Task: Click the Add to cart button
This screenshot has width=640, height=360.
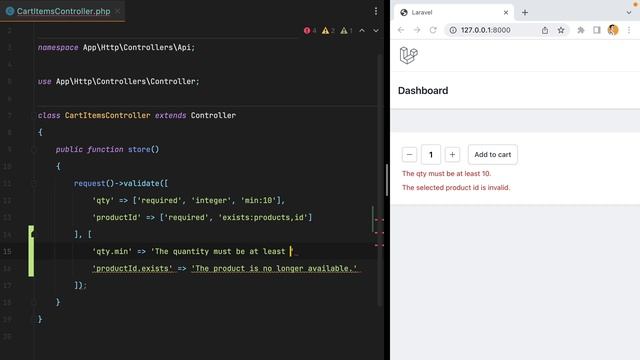Action: 493,155
